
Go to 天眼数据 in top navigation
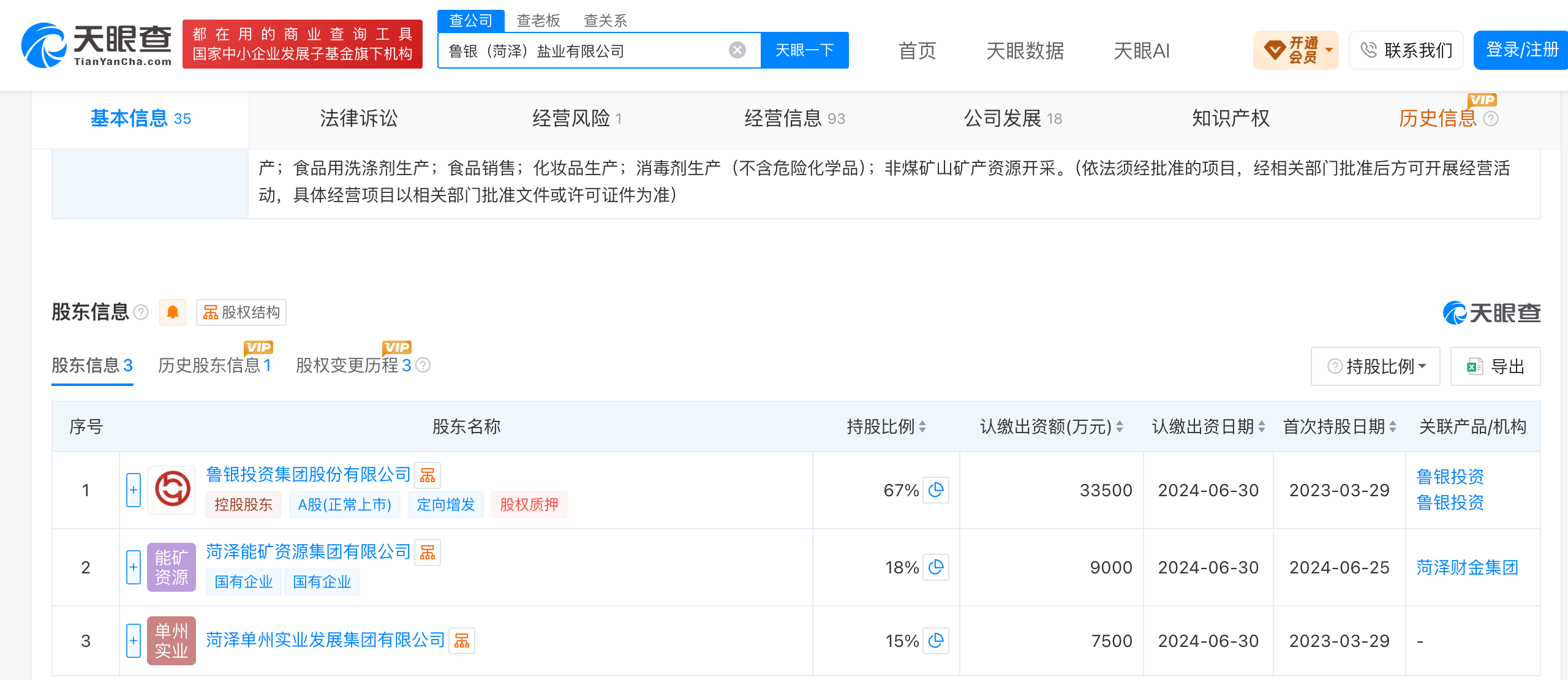point(1025,51)
